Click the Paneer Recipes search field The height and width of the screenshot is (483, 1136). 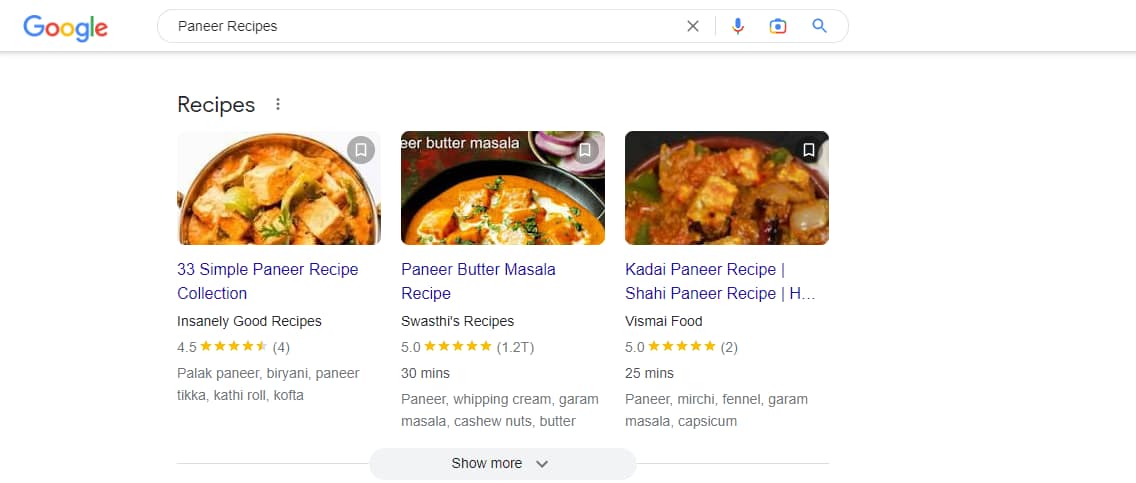pos(420,26)
